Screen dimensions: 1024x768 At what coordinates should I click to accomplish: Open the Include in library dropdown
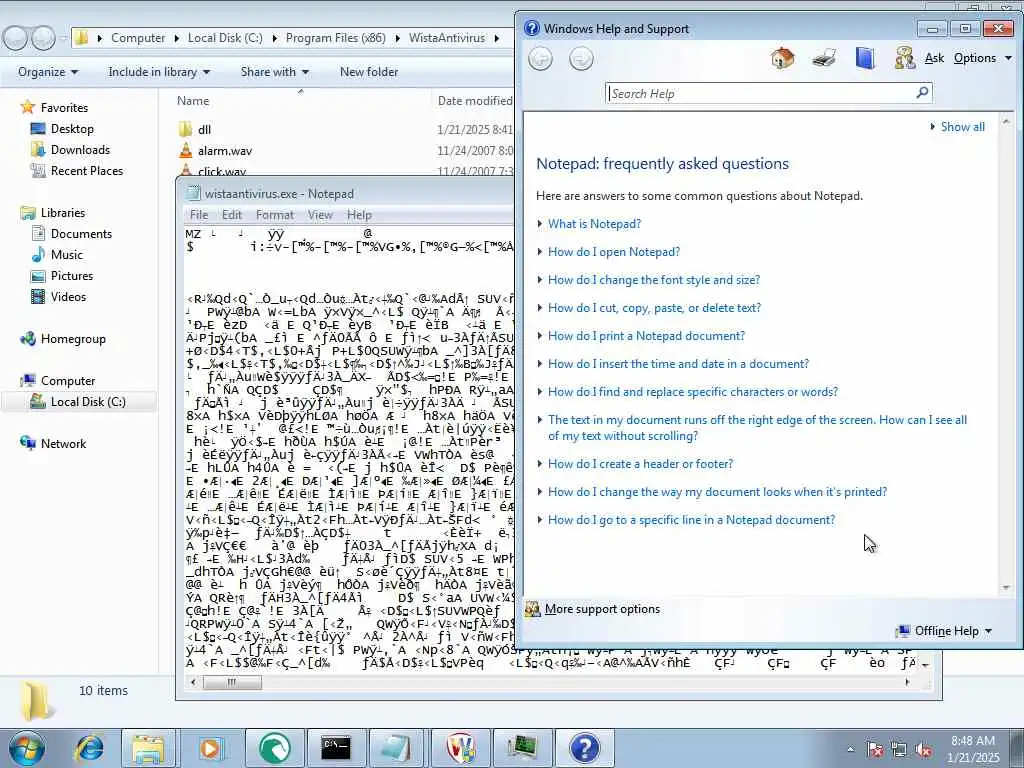(x=159, y=72)
